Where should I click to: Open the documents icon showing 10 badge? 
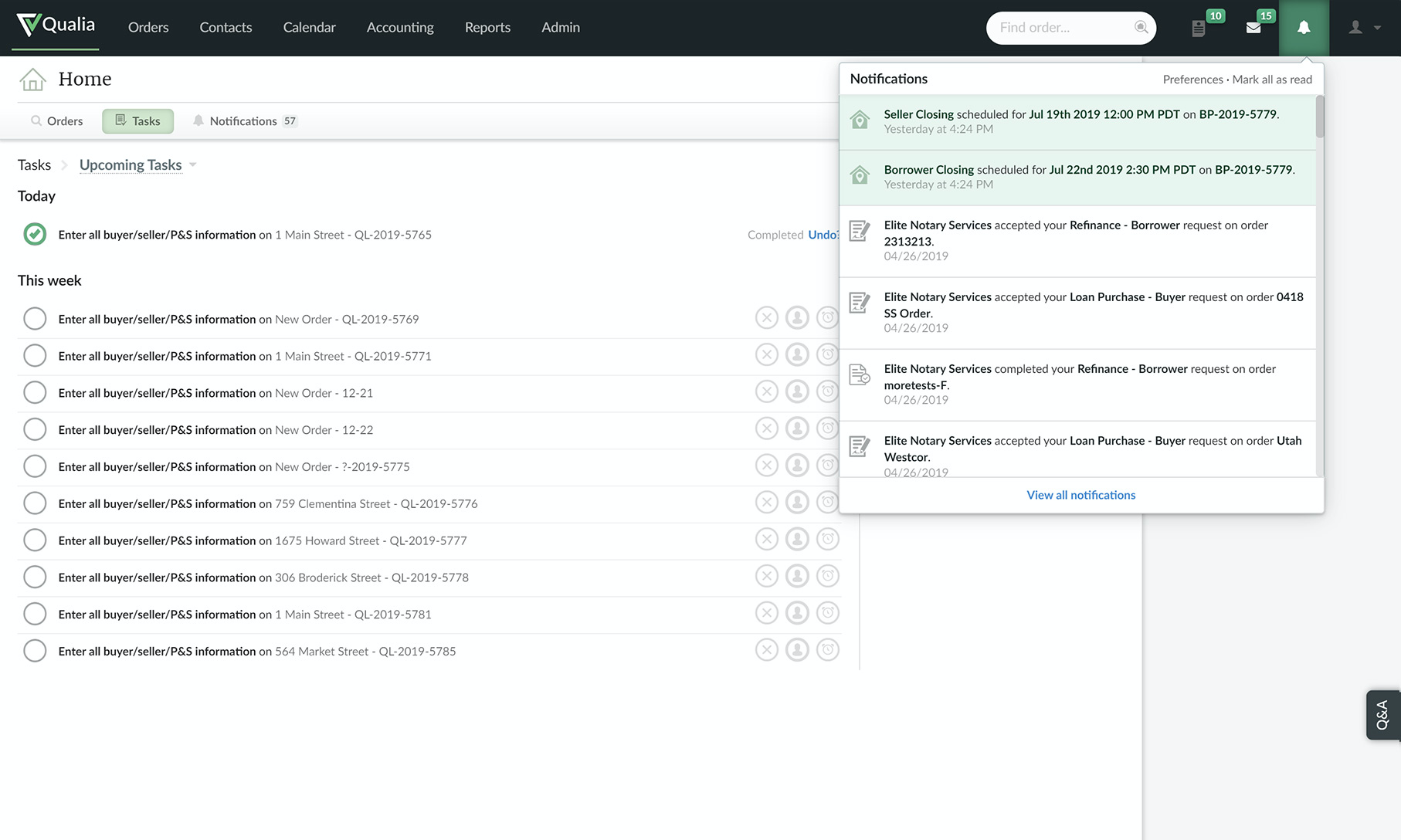[x=1198, y=28]
